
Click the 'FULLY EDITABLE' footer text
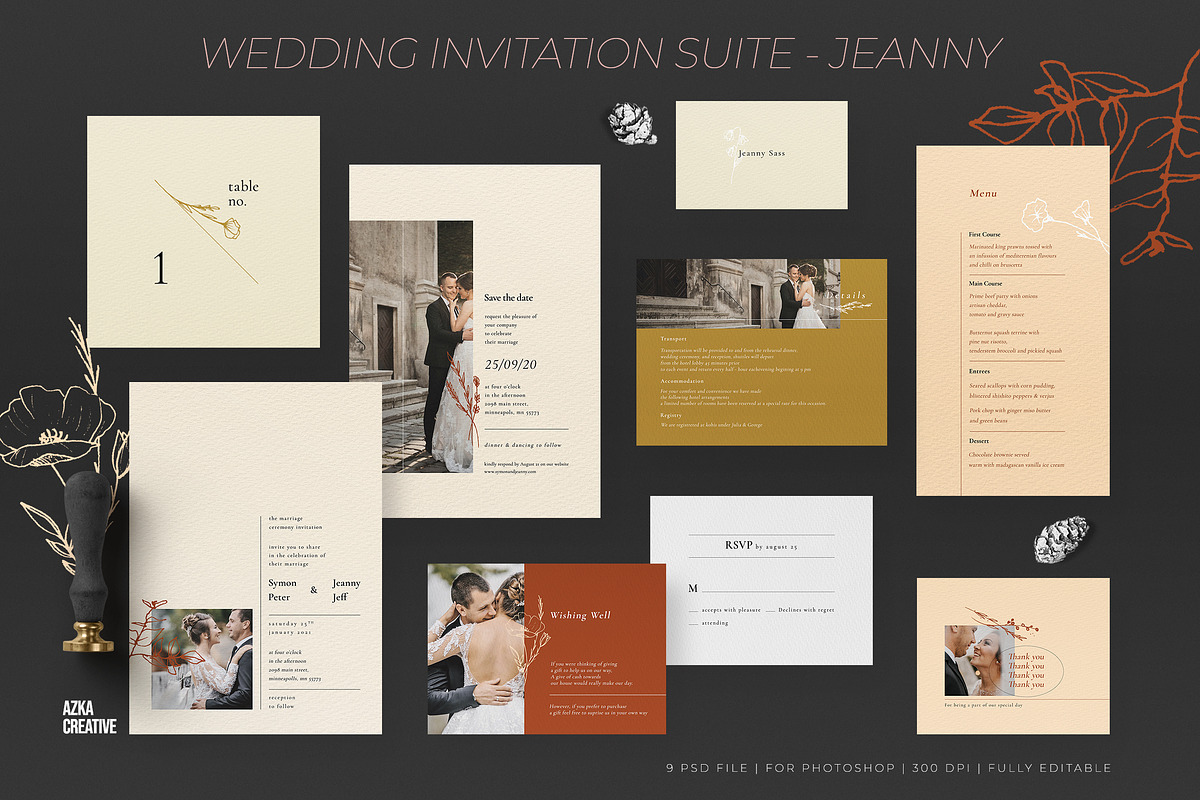pos(1049,768)
